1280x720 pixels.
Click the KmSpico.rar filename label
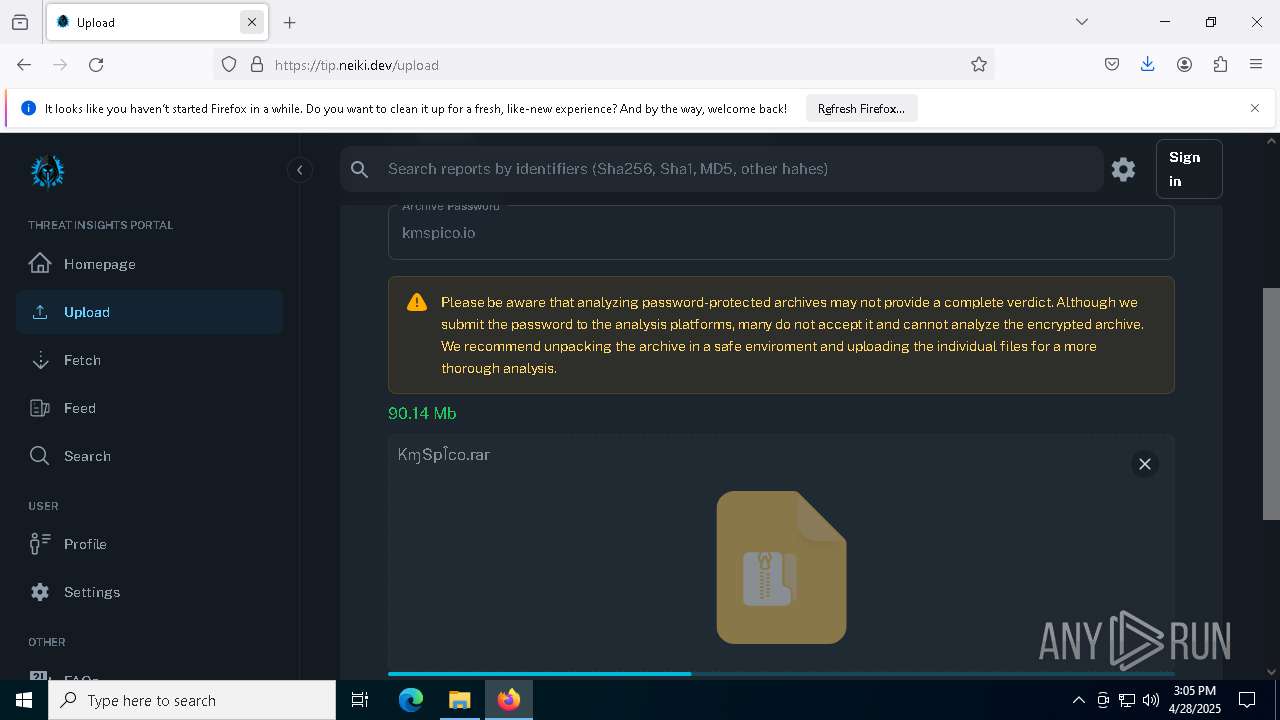pyautogui.click(x=444, y=455)
